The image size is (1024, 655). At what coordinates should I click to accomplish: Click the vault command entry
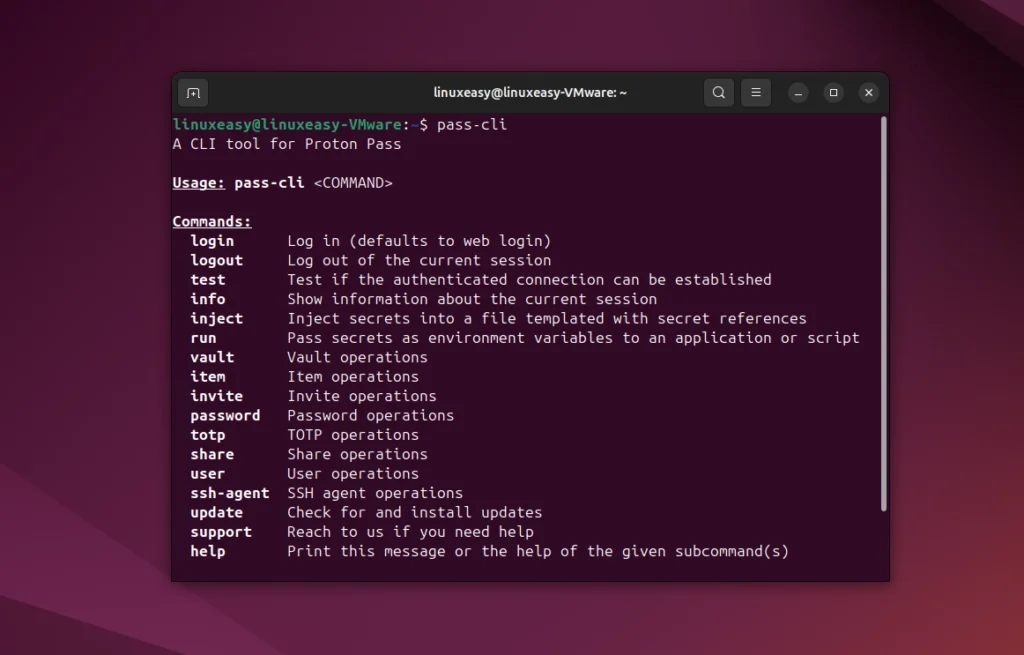[x=211, y=357]
